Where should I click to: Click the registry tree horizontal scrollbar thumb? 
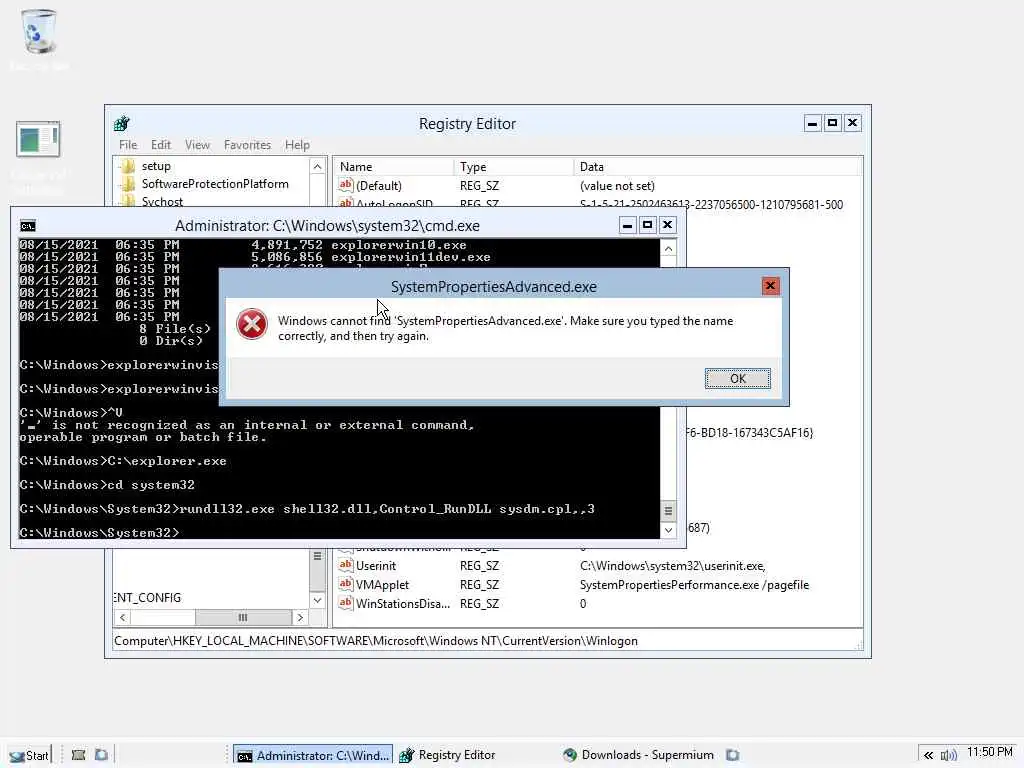pos(243,617)
